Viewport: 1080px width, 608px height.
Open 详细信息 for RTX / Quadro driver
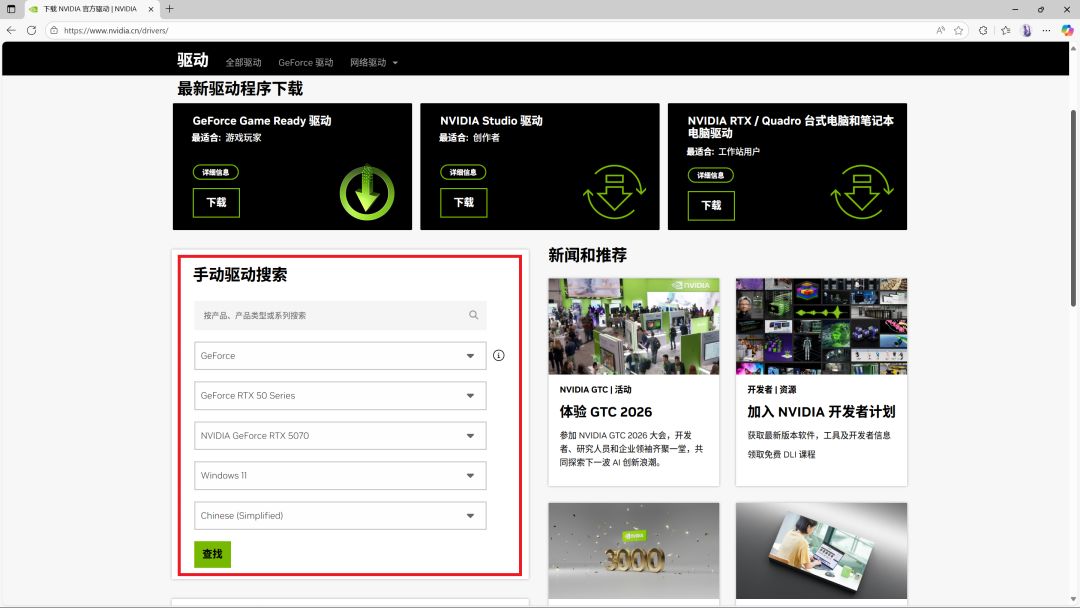tap(710, 175)
